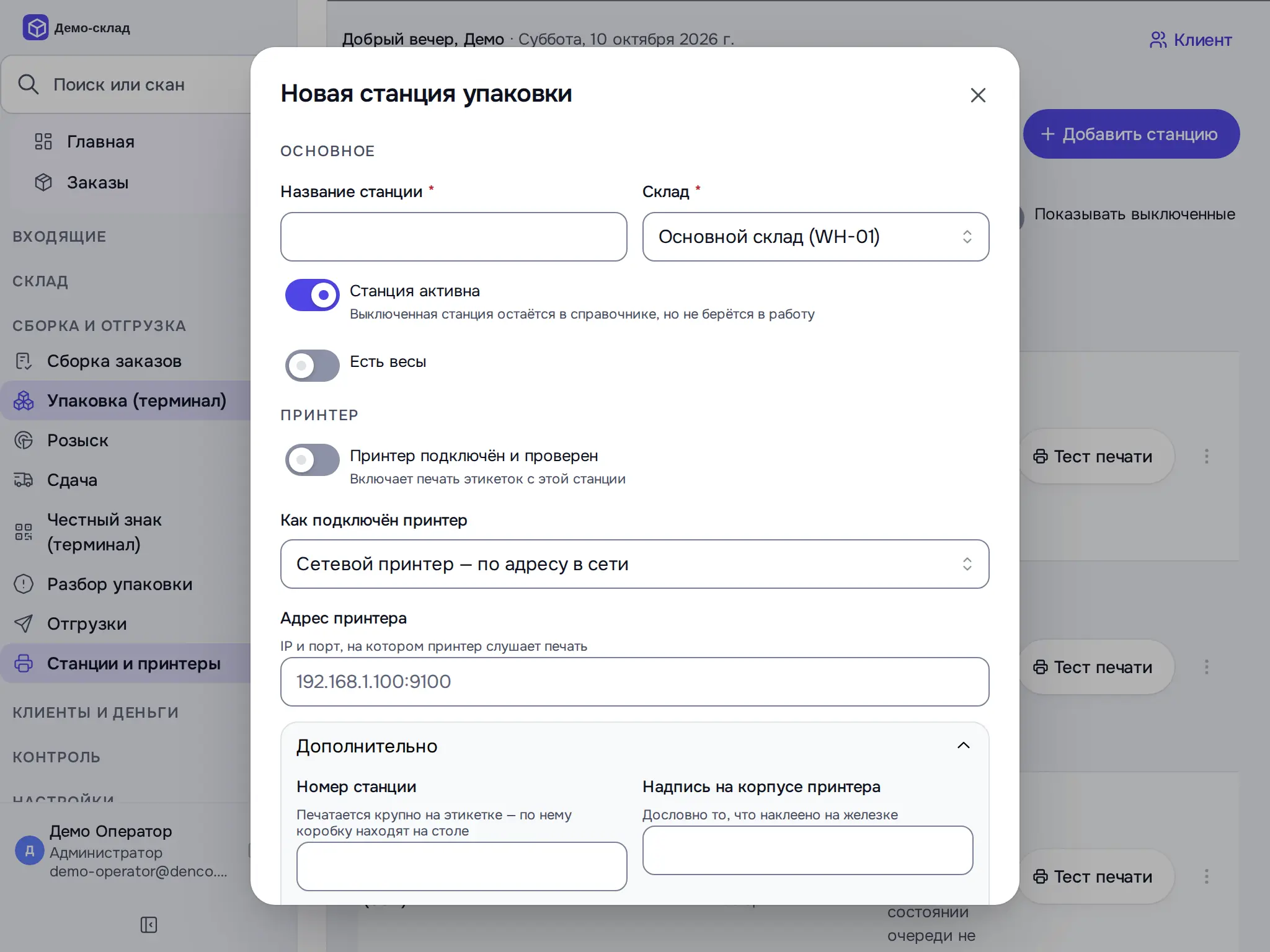Click the Добавить станцию button
Viewport: 1270px width, 952px height.
coord(1131,134)
